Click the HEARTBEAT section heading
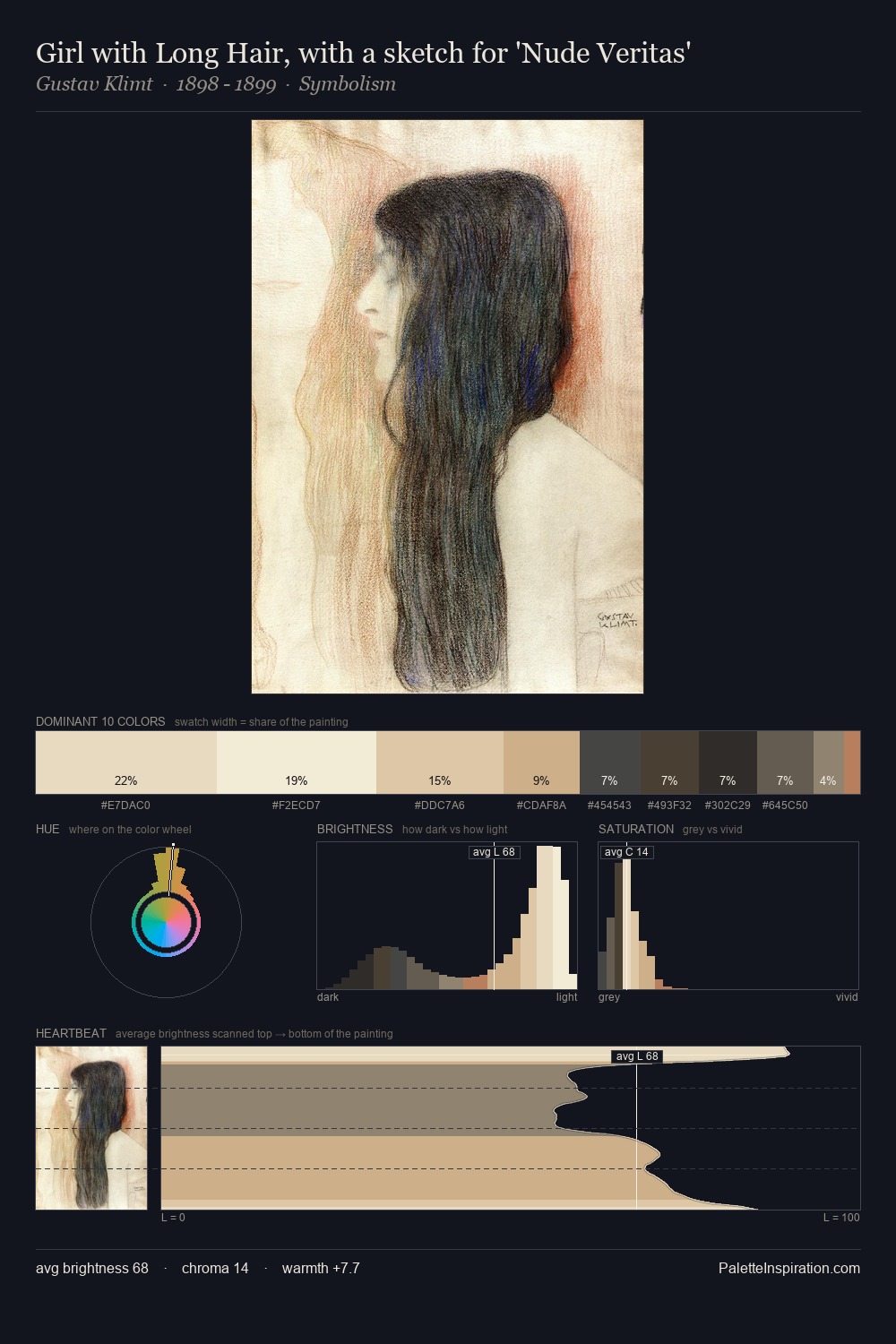 (71, 1033)
